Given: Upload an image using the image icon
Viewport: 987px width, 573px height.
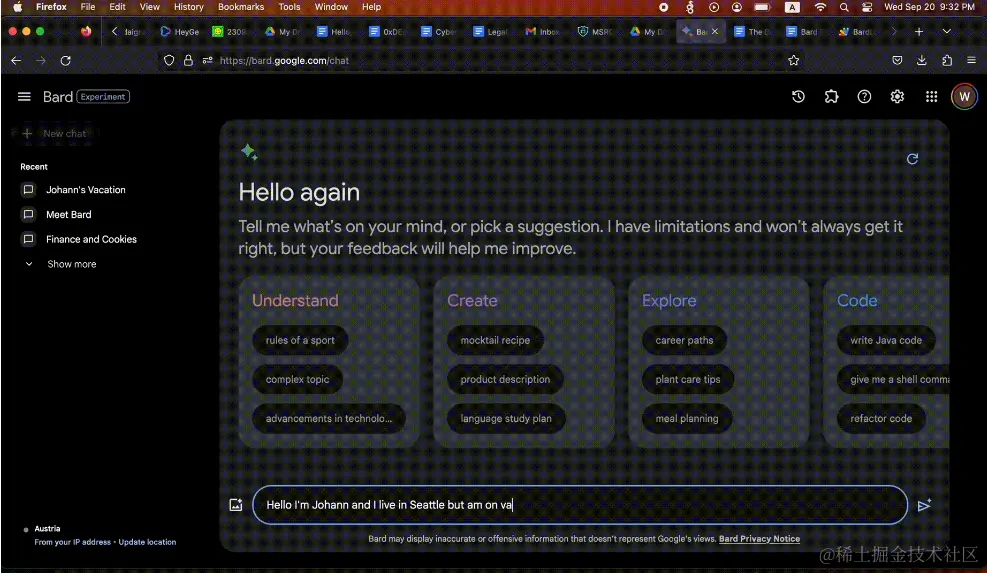Looking at the screenshot, I should click(235, 505).
